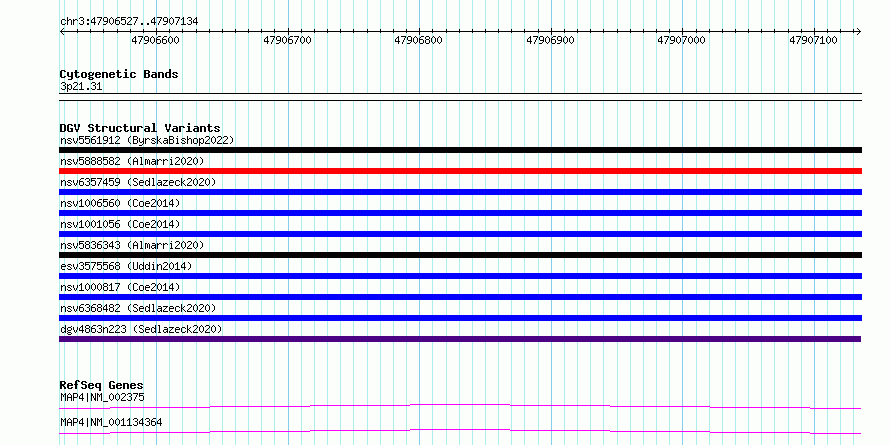
Task: Click the 47907100 ruler position
Action: tap(813, 40)
